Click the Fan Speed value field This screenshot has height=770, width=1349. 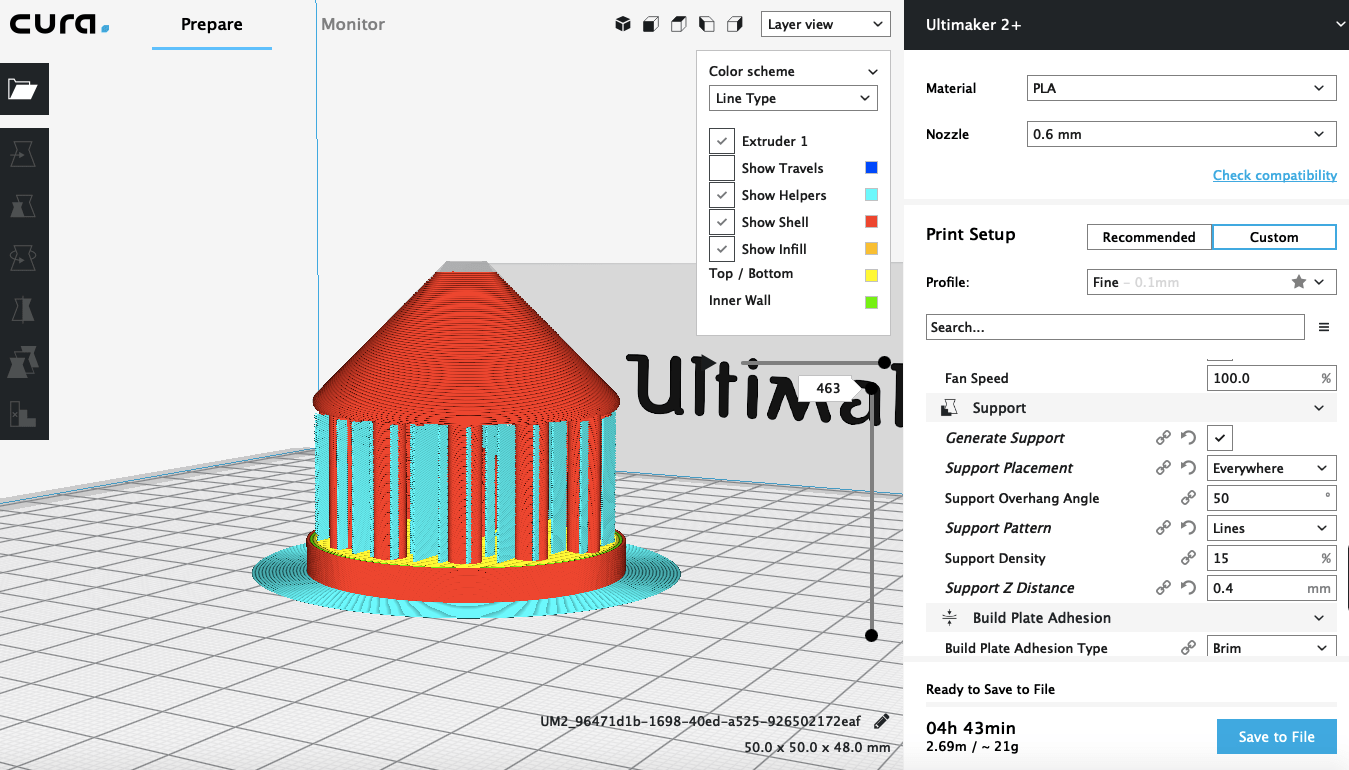pyautogui.click(x=1272, y=378)
